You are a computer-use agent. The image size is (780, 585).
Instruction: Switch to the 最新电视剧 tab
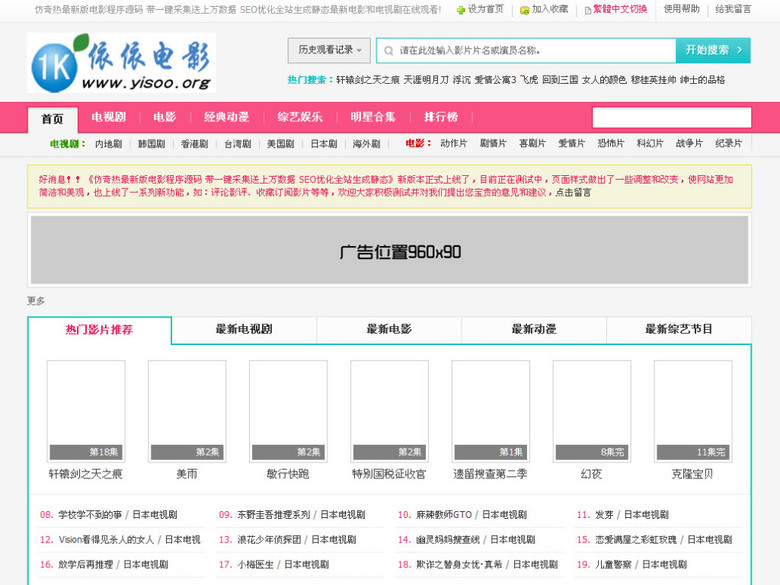[x=244, y=329]
